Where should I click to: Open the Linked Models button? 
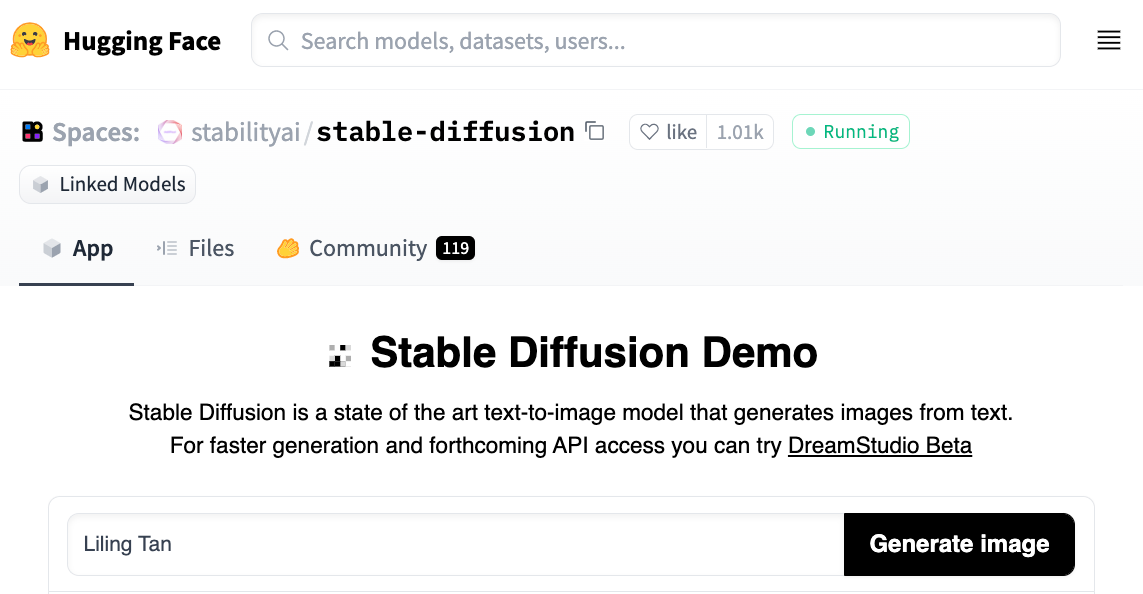pos(107,184)
